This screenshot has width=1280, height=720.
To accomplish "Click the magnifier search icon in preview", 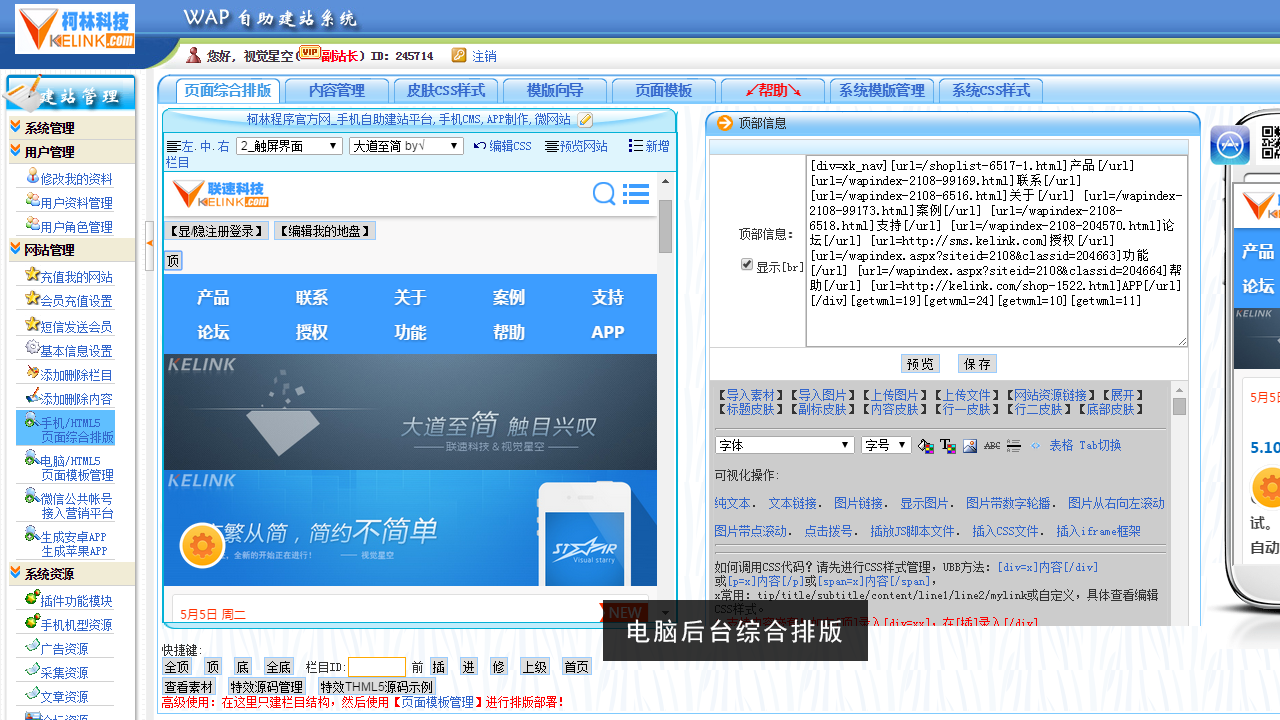I will point(604,194).
